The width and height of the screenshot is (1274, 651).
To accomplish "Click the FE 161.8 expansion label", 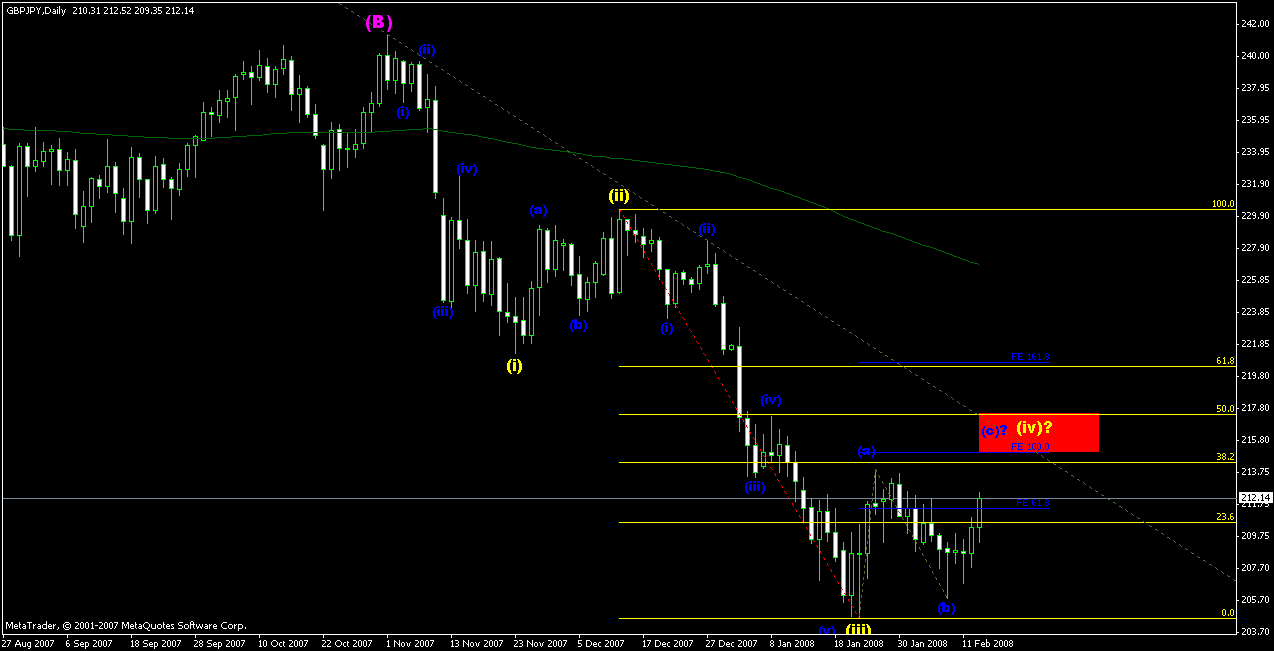I will [x=1030, y=357].
